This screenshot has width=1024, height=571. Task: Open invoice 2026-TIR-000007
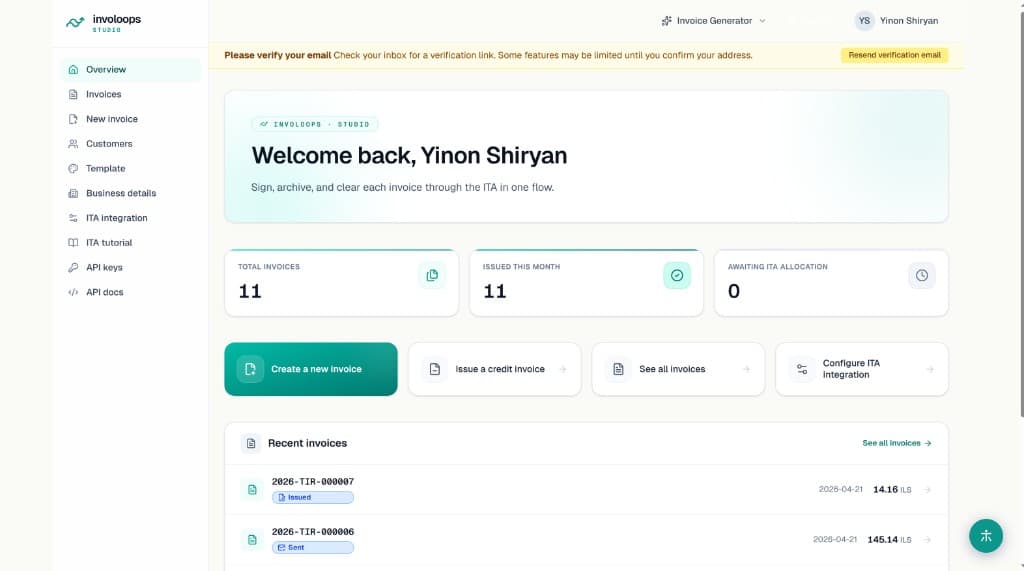click(x=586, y=489)
